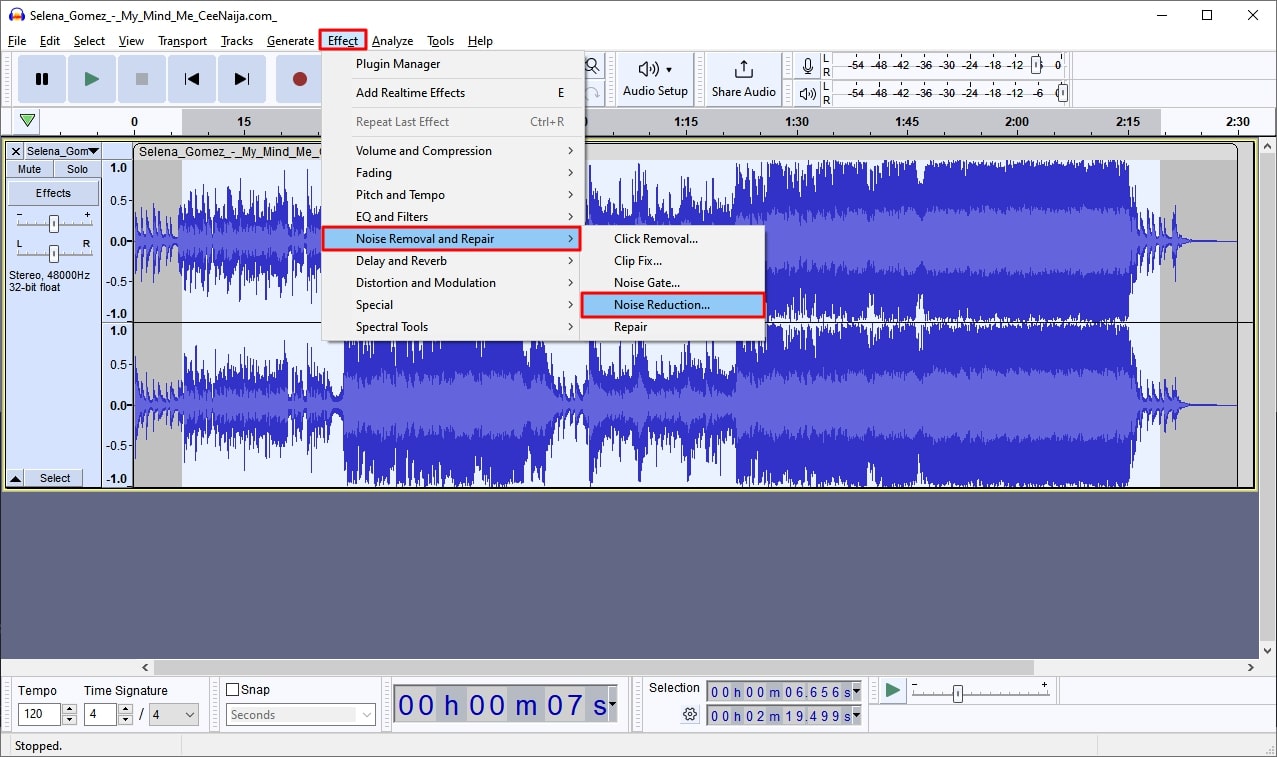The image size is (1277, 757).
Task: Expand the Special submenu
Action: point(453,305)
